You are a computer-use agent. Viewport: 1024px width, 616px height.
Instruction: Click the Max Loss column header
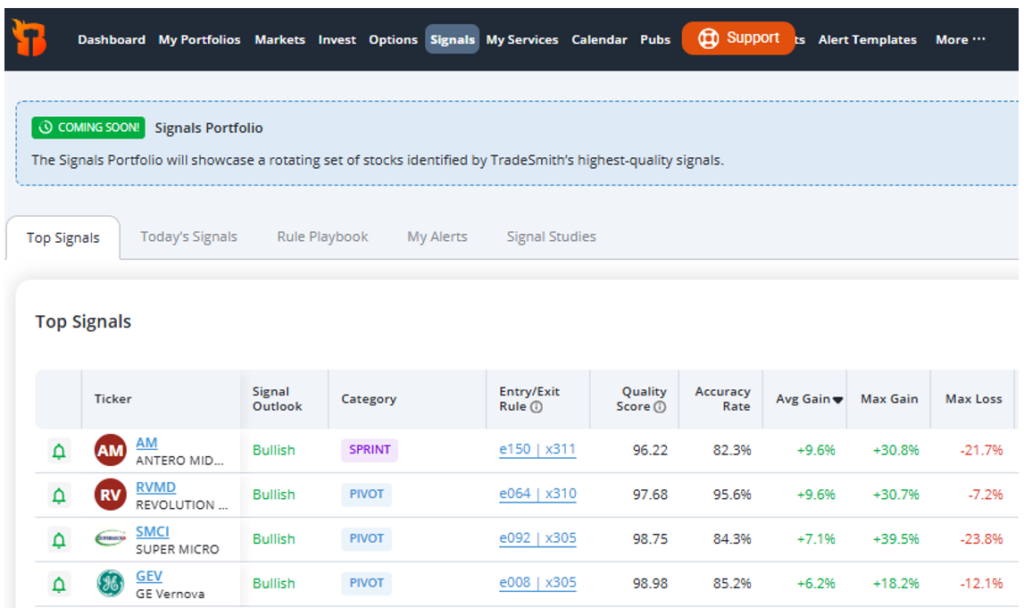[973, 399]
